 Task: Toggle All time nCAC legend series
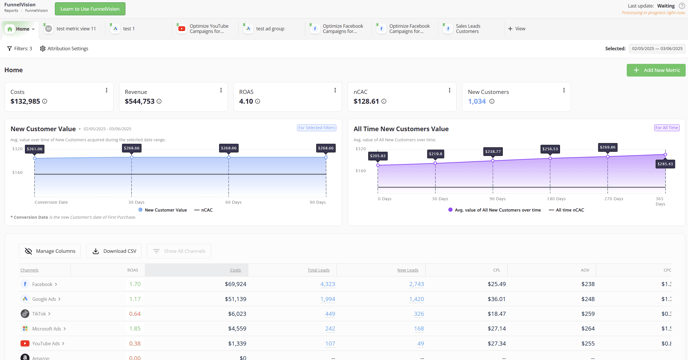tap(566, 210)
